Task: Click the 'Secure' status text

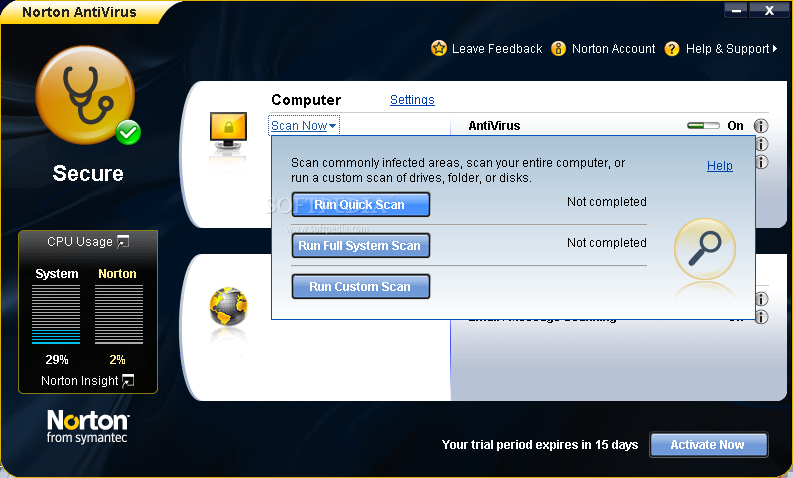Action: pos(88,173)
